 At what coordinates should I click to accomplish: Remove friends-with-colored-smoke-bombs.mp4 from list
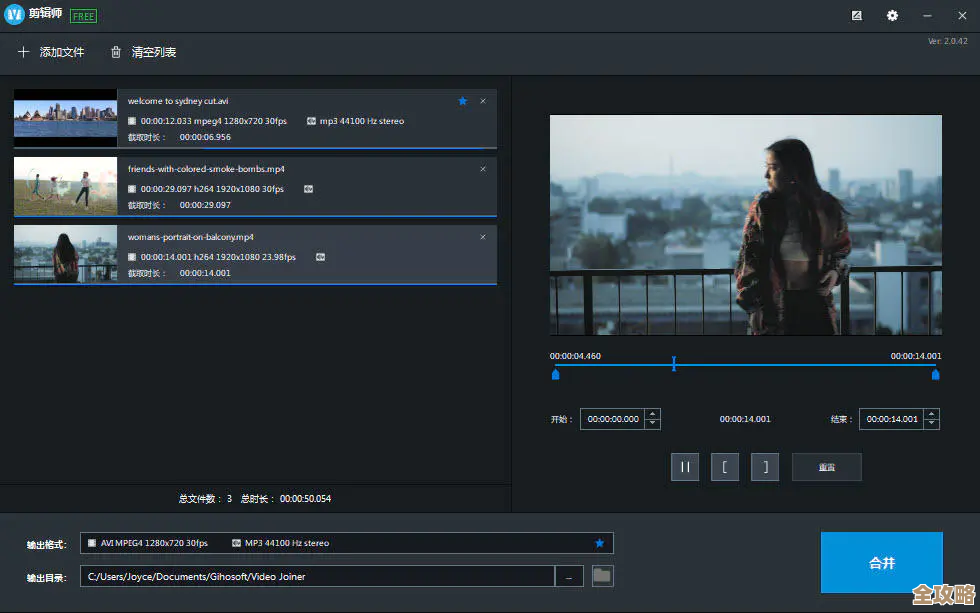click(483, 169)
